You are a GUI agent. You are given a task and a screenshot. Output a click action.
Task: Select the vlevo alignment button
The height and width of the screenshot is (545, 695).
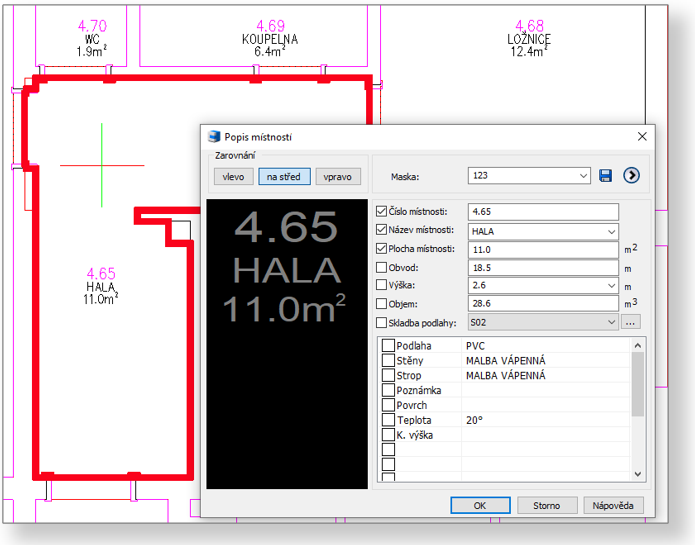click(233, 177)
